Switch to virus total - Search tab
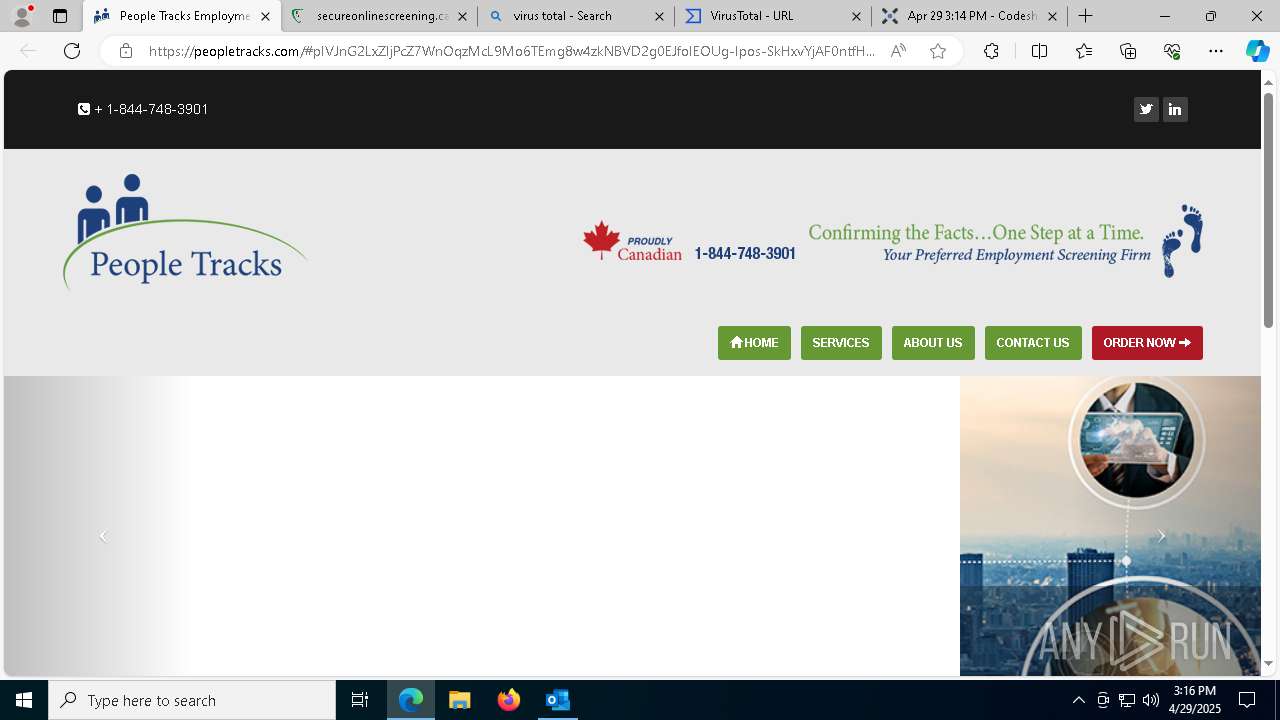 point(576,16)
